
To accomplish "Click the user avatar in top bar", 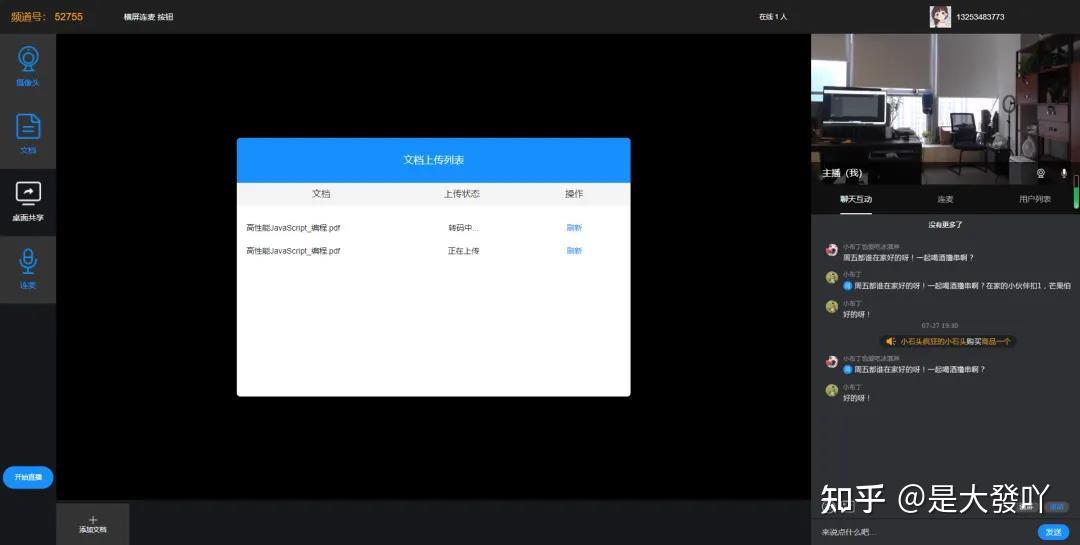I will [x=939, y=17].
